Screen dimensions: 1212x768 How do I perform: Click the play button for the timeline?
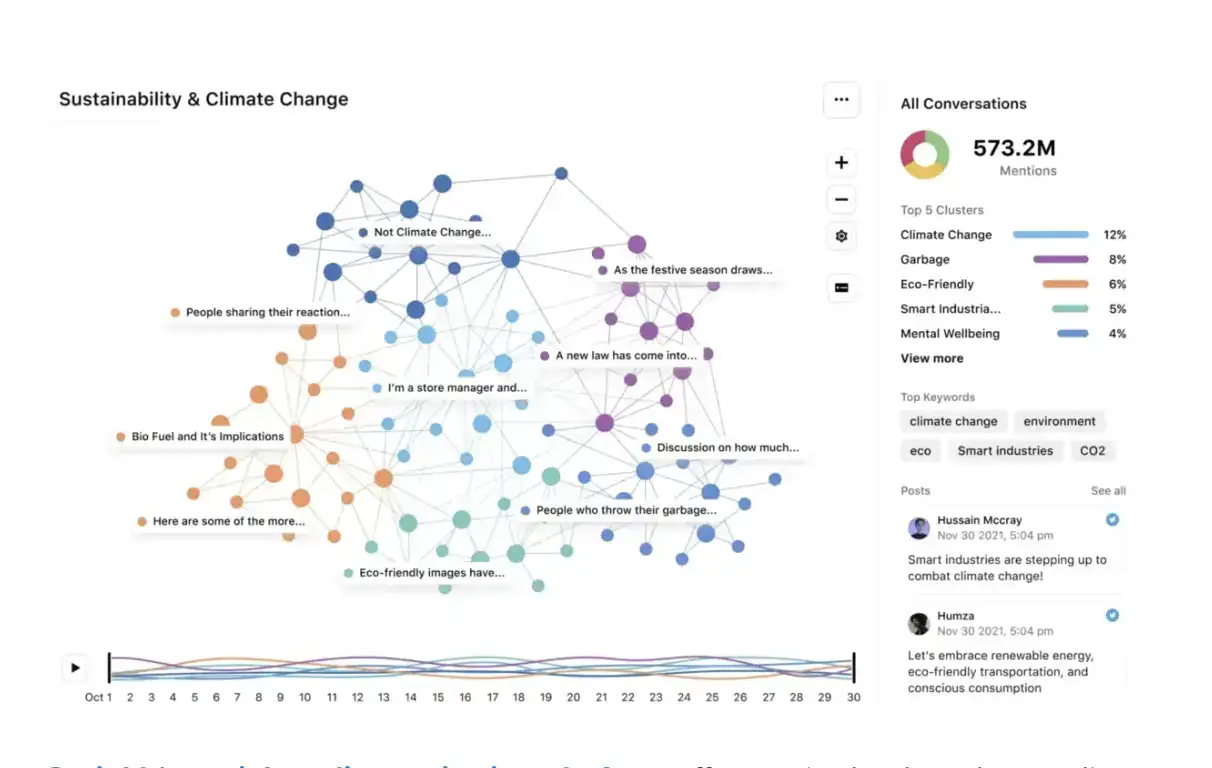(75, 668)
